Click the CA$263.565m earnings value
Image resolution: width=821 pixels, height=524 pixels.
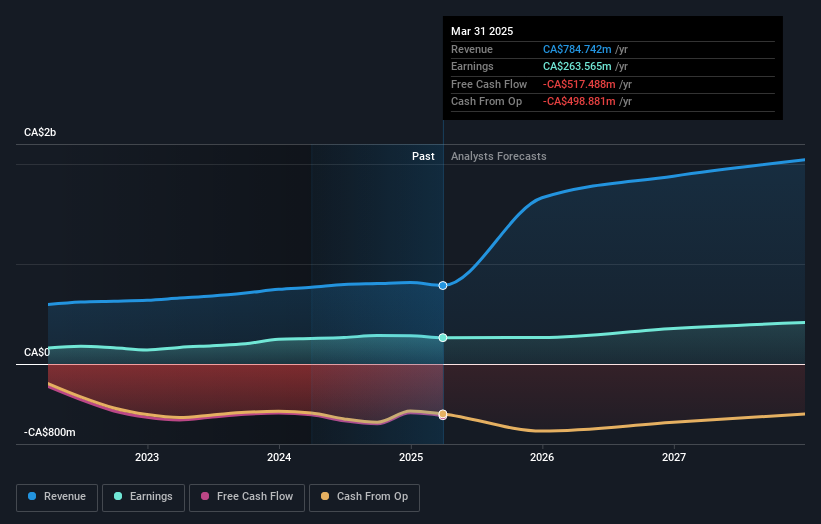pos(577,66)
